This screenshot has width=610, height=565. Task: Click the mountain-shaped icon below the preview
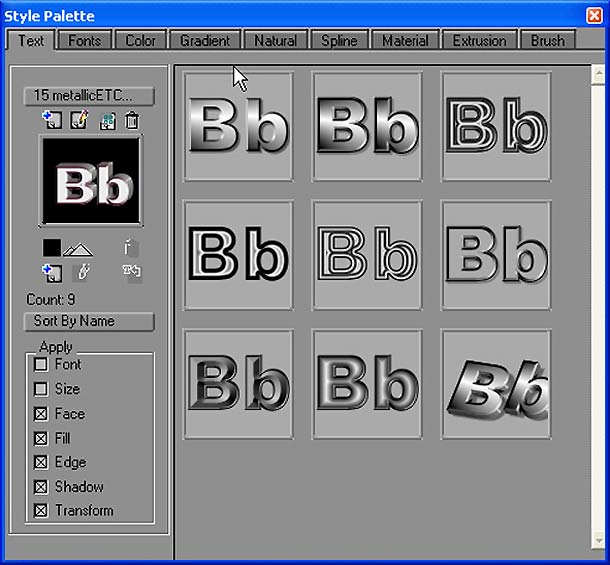point(78,248)
